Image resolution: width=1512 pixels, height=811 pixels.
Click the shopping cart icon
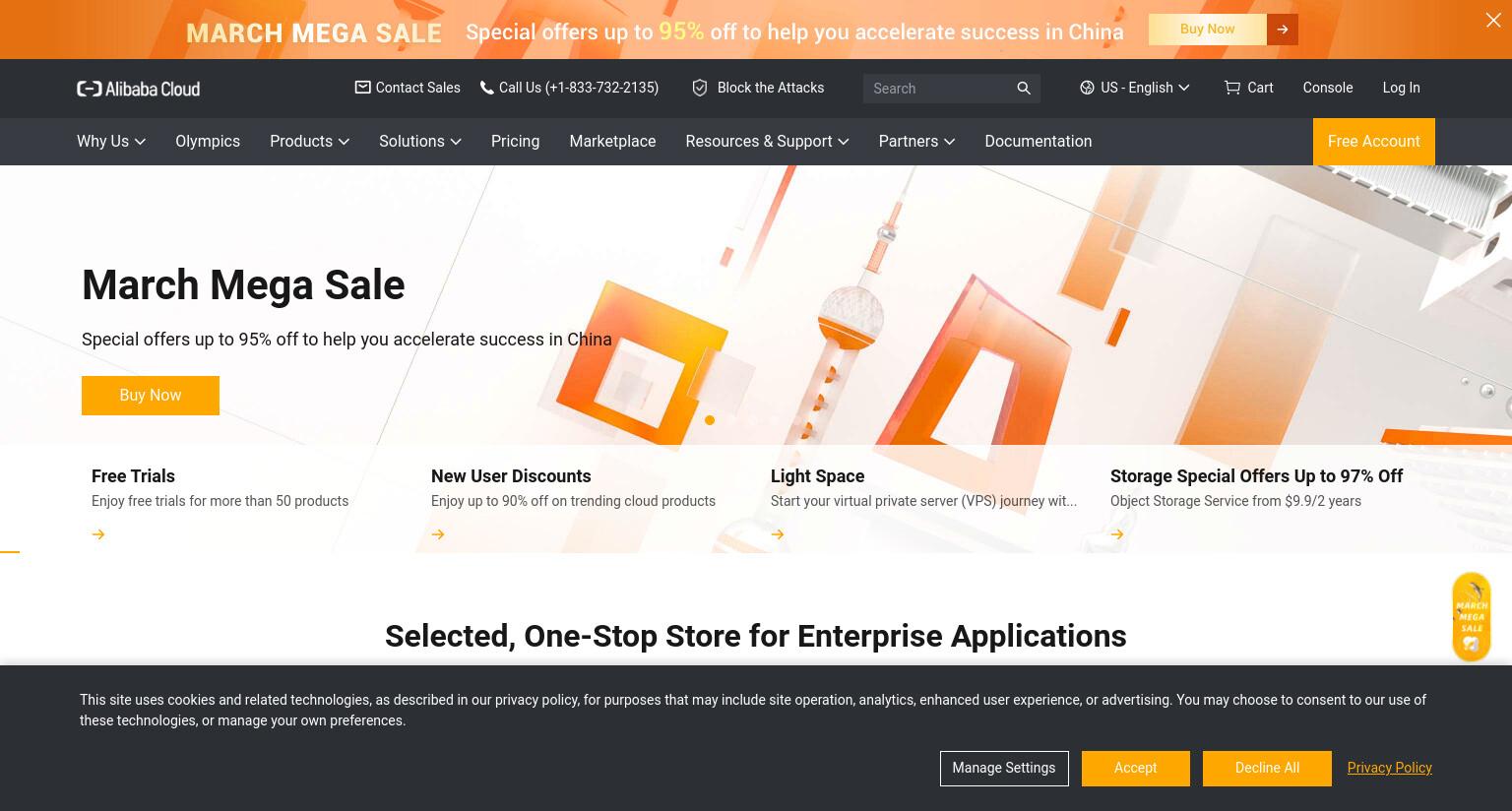(x=1231, y=88)
